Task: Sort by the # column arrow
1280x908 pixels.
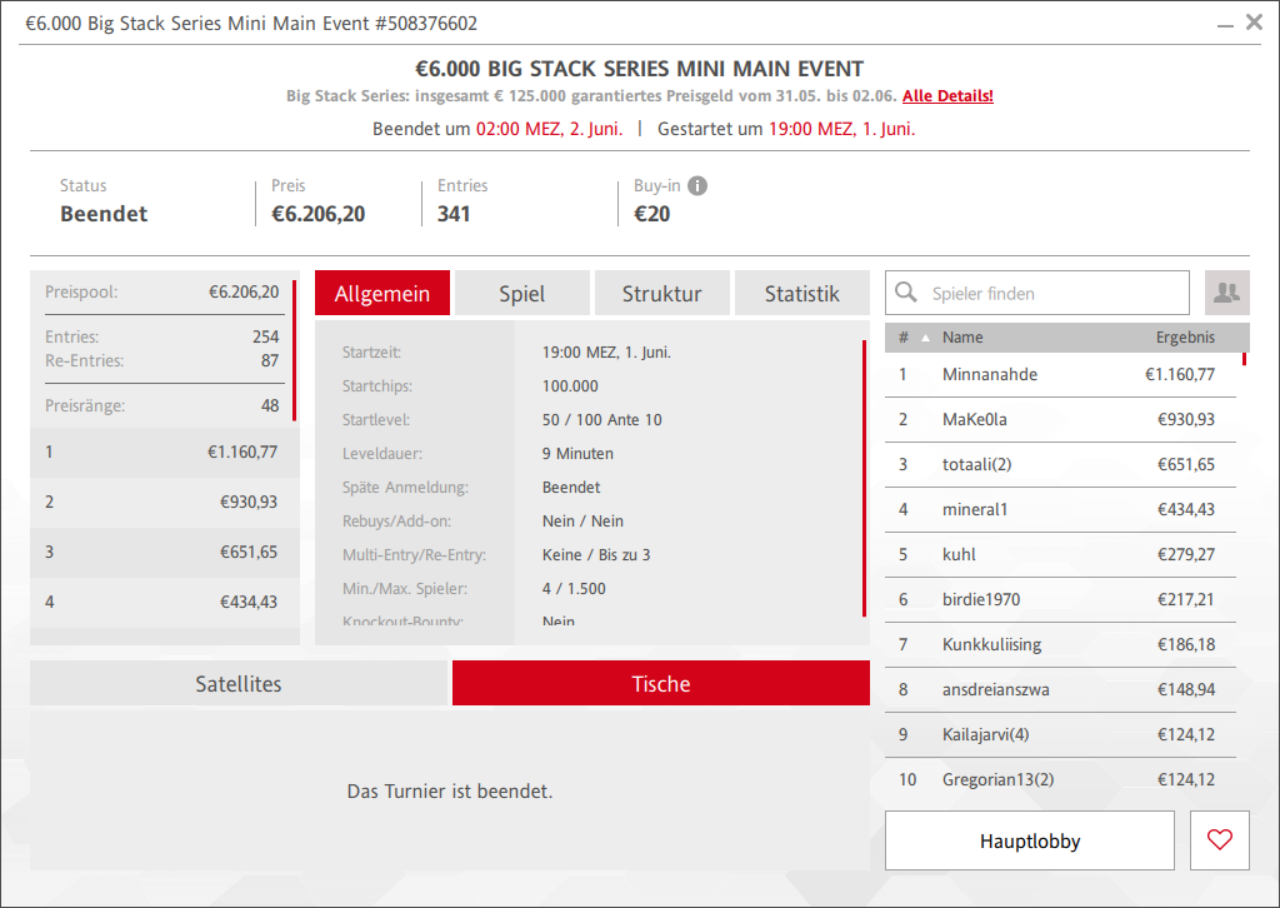Action: 925,338
